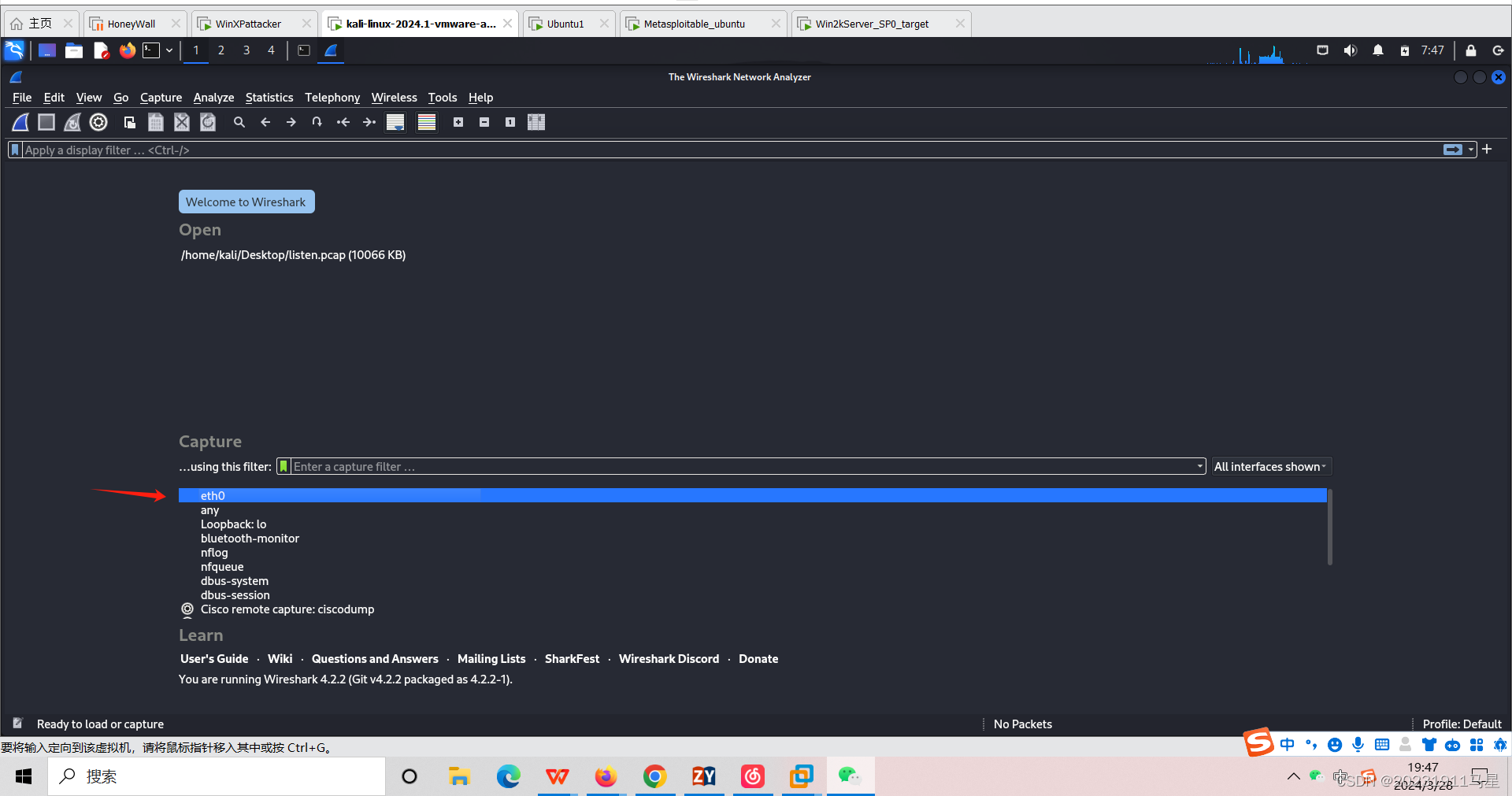Image resolution: width=1512 pixels, height=796 pixels.
Task: Toggle packet list colorization rules
Action: (427, 122)
